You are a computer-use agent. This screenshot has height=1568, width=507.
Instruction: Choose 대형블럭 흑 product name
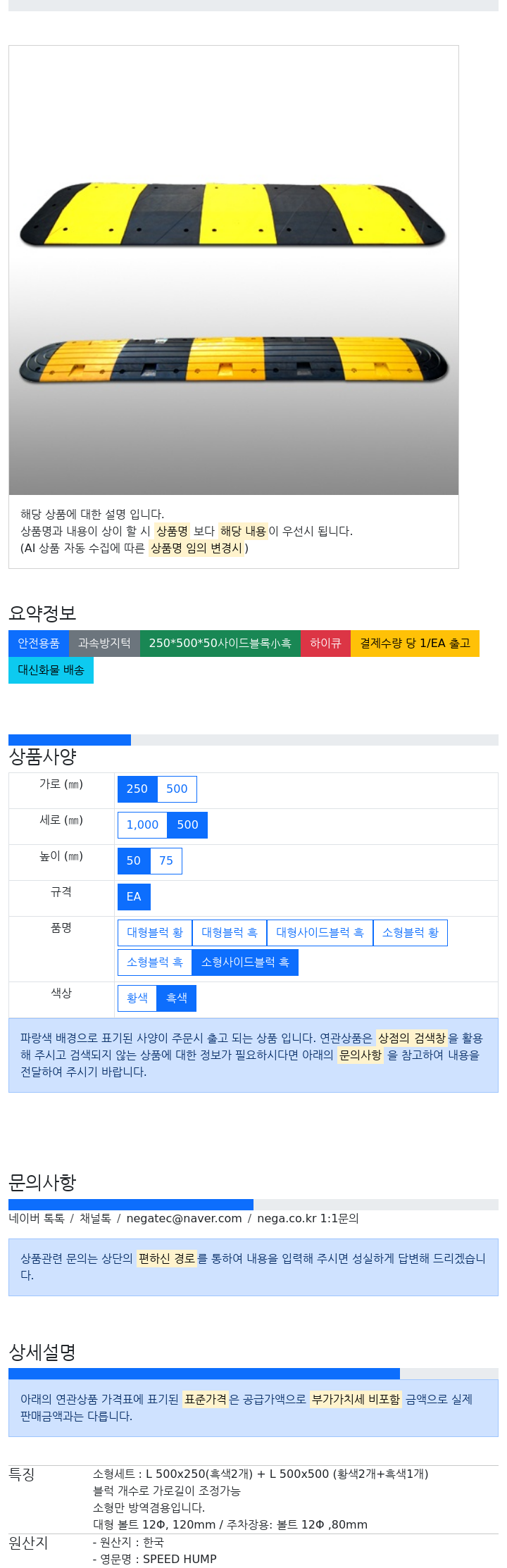[x=230, y=933]
